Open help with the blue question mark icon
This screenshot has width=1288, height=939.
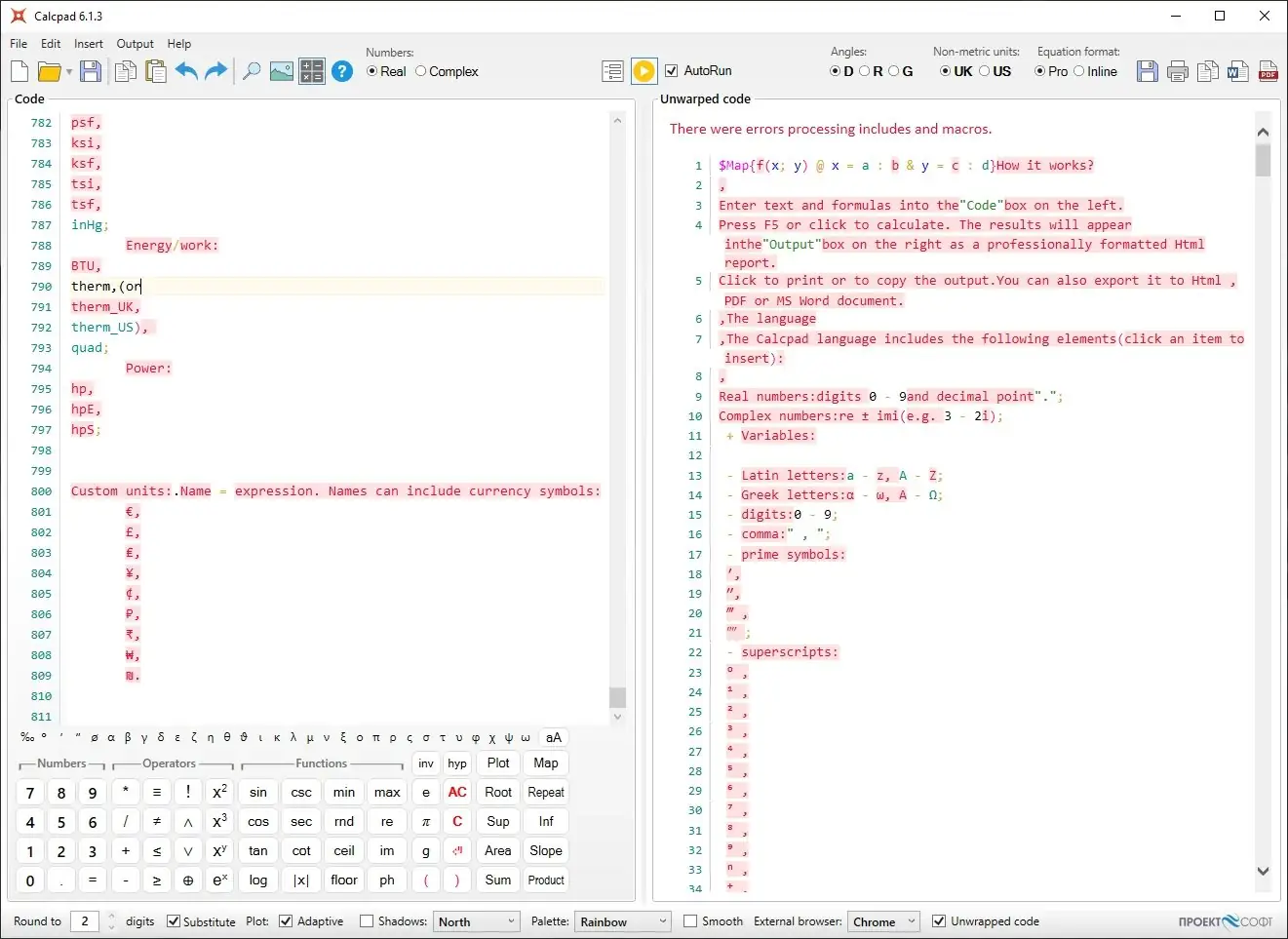(x=342, y=71)
